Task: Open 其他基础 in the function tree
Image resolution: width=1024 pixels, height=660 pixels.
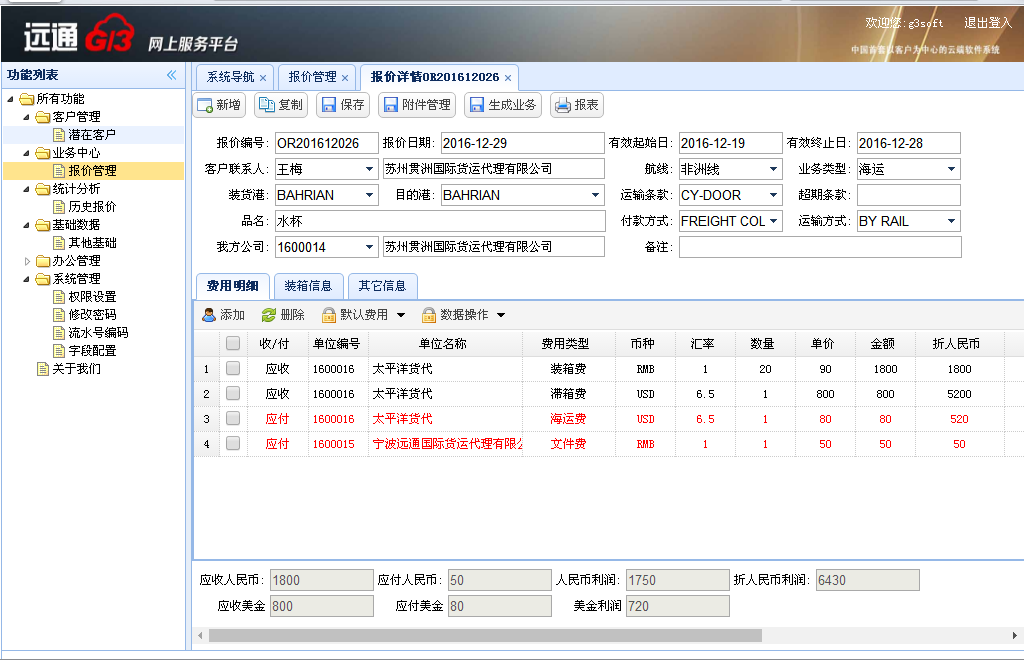Action: pyautogui.click(x=92, y=243)
